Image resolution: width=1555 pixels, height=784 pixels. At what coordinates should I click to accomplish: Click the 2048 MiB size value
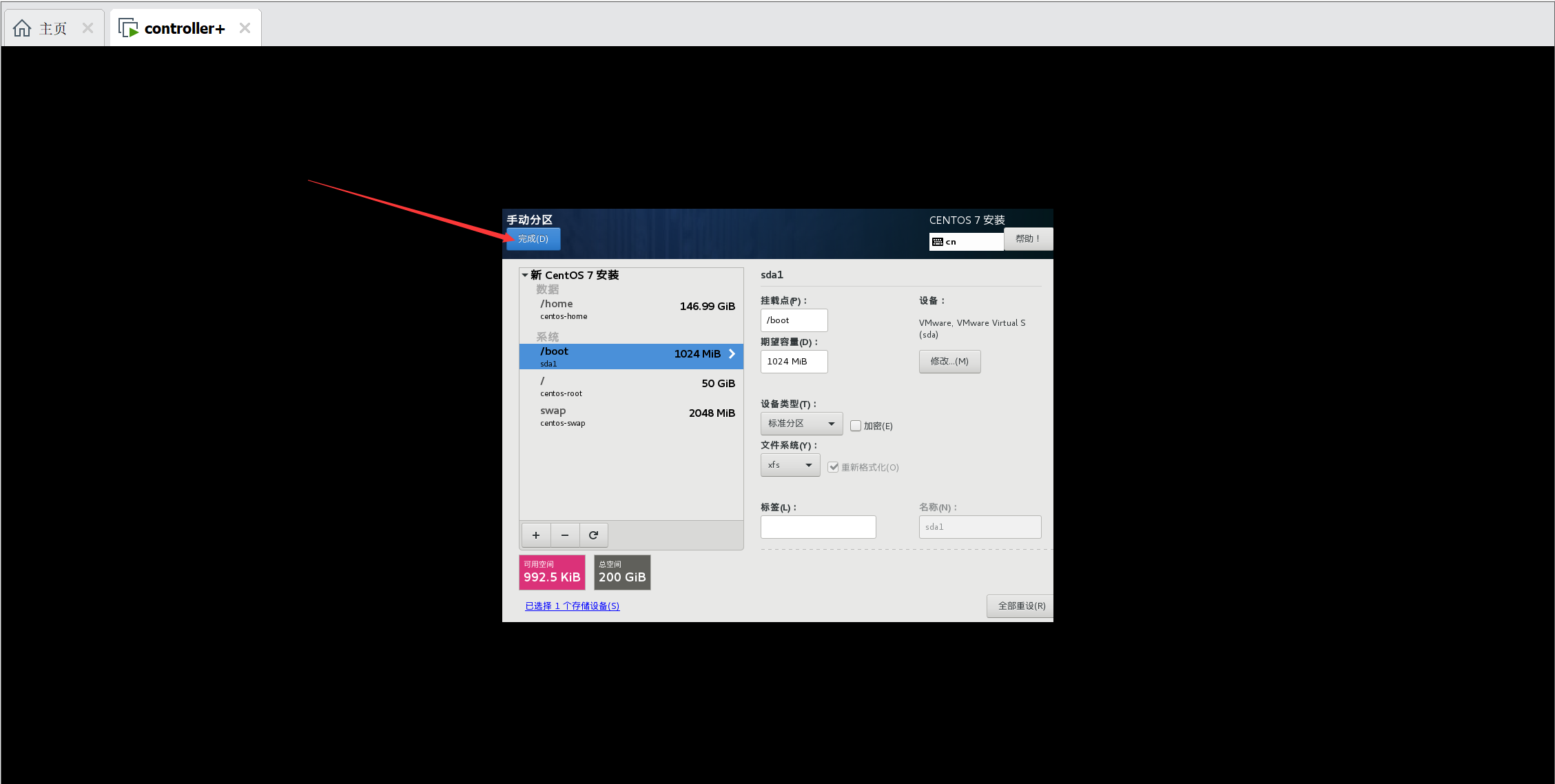[712, 413]
